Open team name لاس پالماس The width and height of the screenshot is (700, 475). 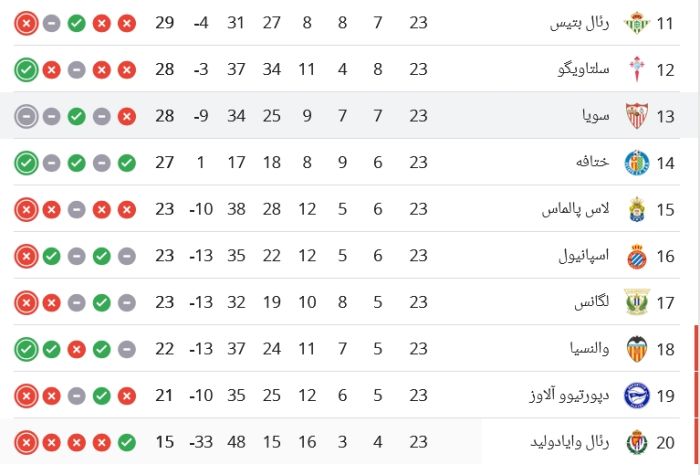[575, 209]
